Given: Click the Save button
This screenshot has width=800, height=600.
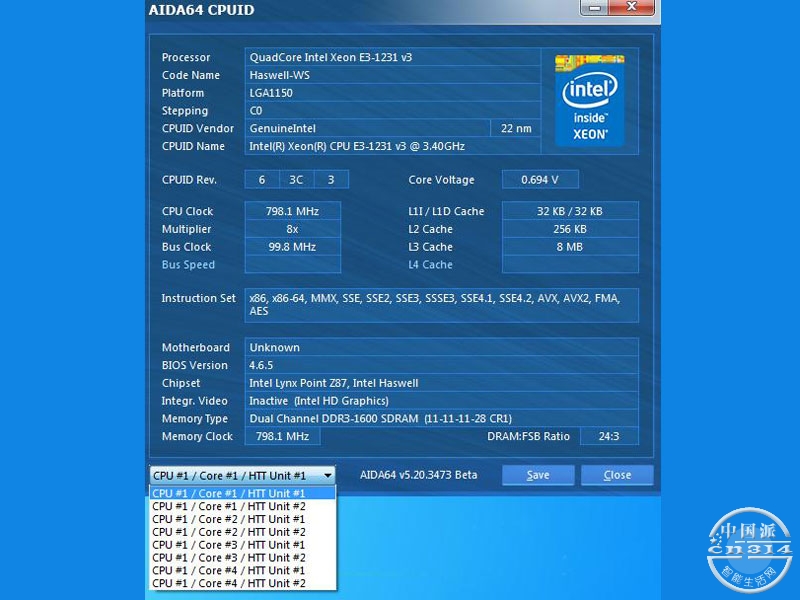Looking at the screenshot, I should (x=538, y=475).
